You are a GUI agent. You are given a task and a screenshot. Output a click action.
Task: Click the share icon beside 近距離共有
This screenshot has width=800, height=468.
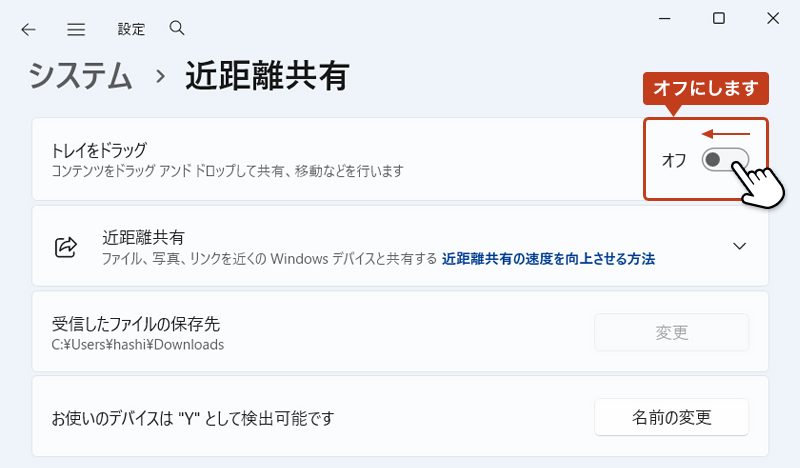(66, 246)
